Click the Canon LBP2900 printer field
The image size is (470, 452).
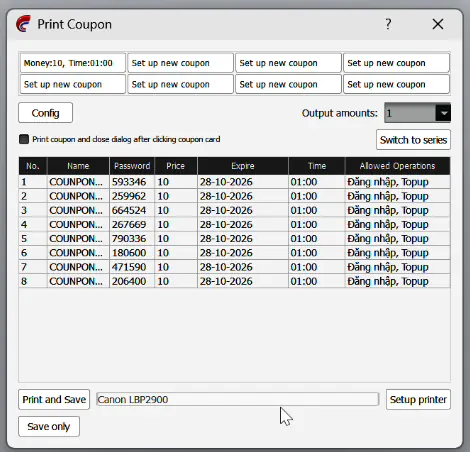point(237,399)
